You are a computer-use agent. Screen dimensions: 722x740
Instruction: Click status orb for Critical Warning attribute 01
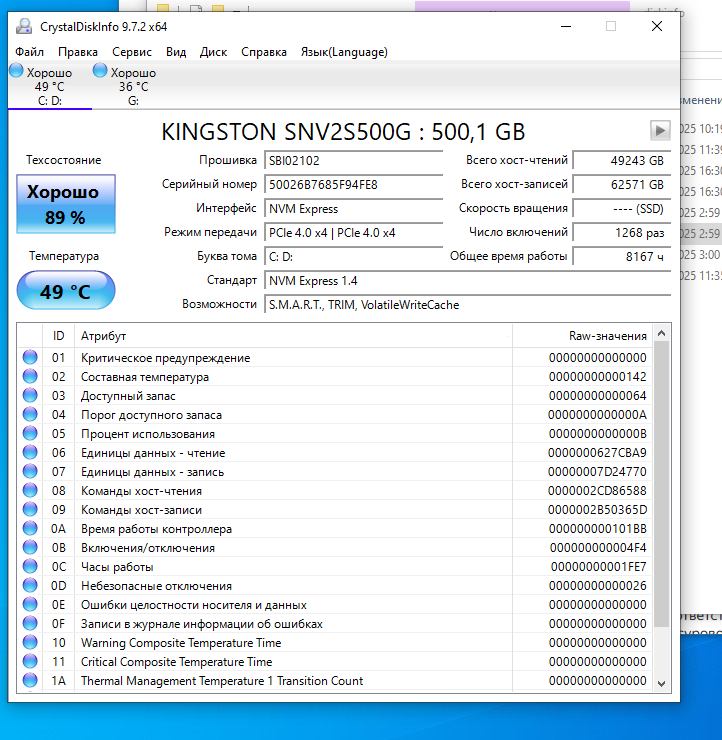click(30, 358)
